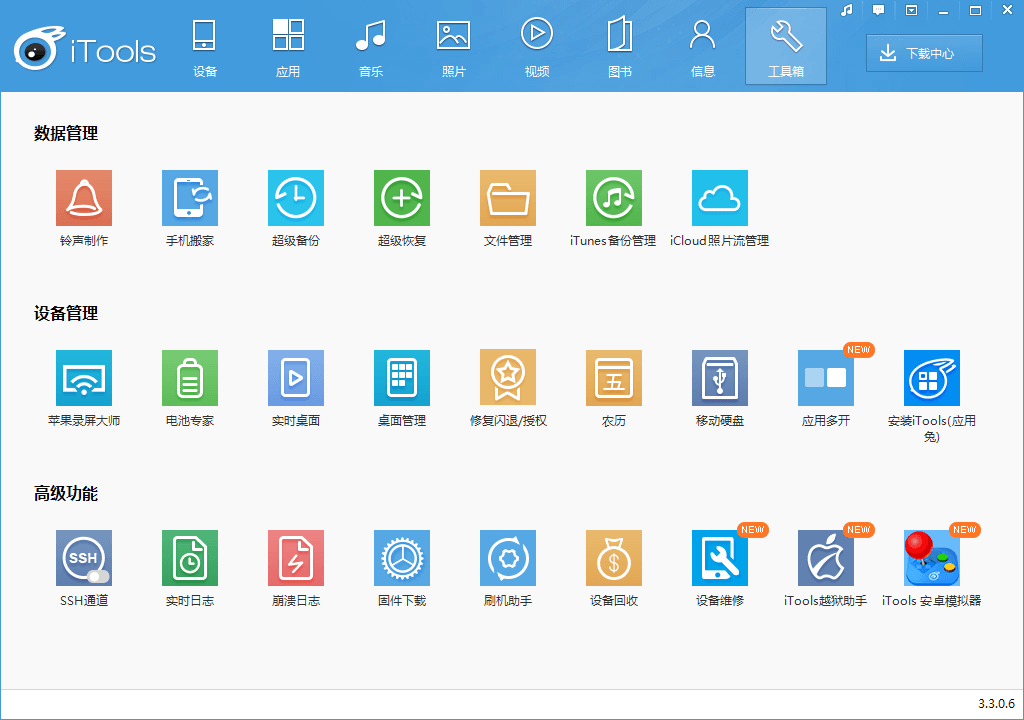
Task: Expand the title bar dropdown menu
Action: [x=911, y=10]
